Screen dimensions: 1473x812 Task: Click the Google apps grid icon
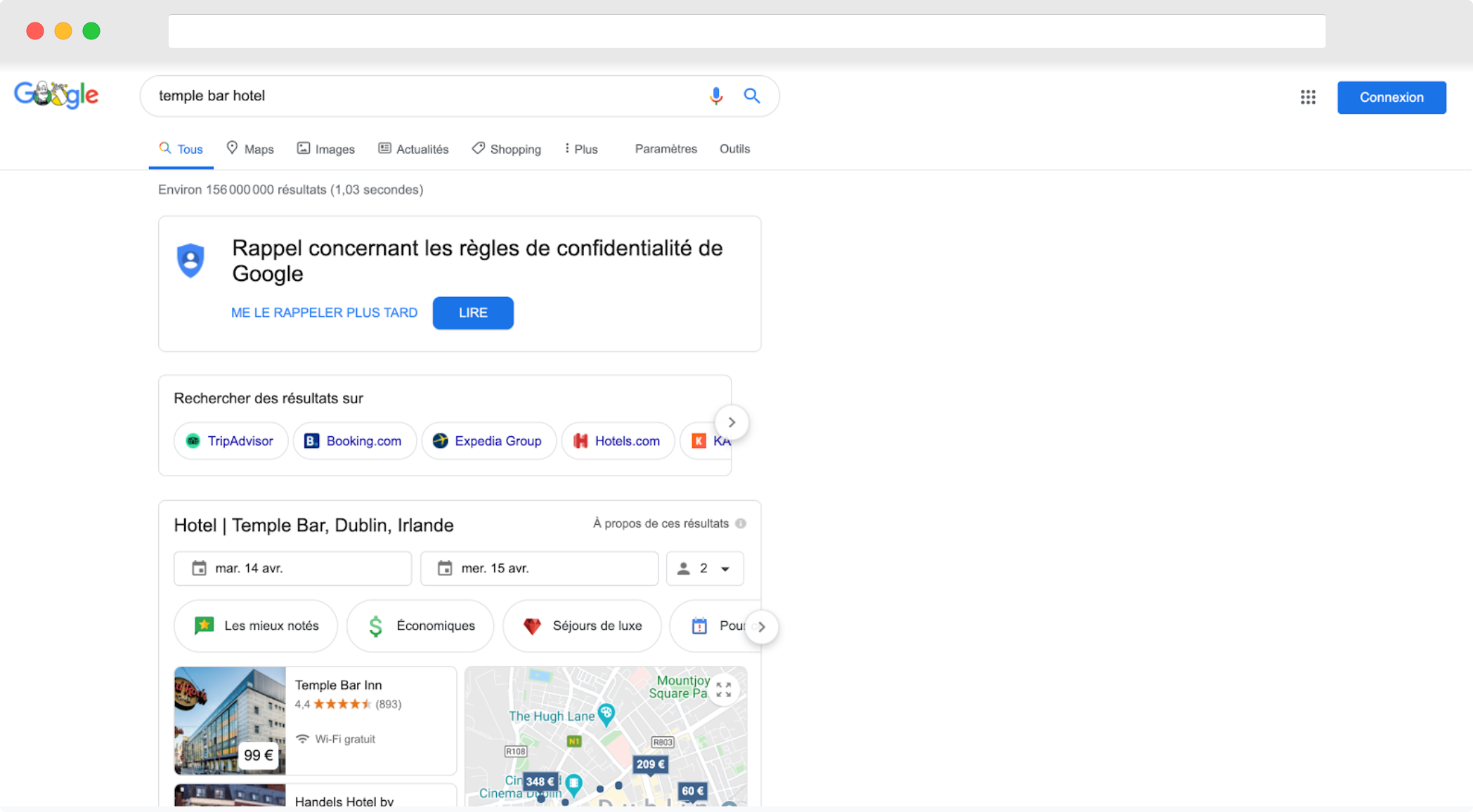[x=1308, y=97]
